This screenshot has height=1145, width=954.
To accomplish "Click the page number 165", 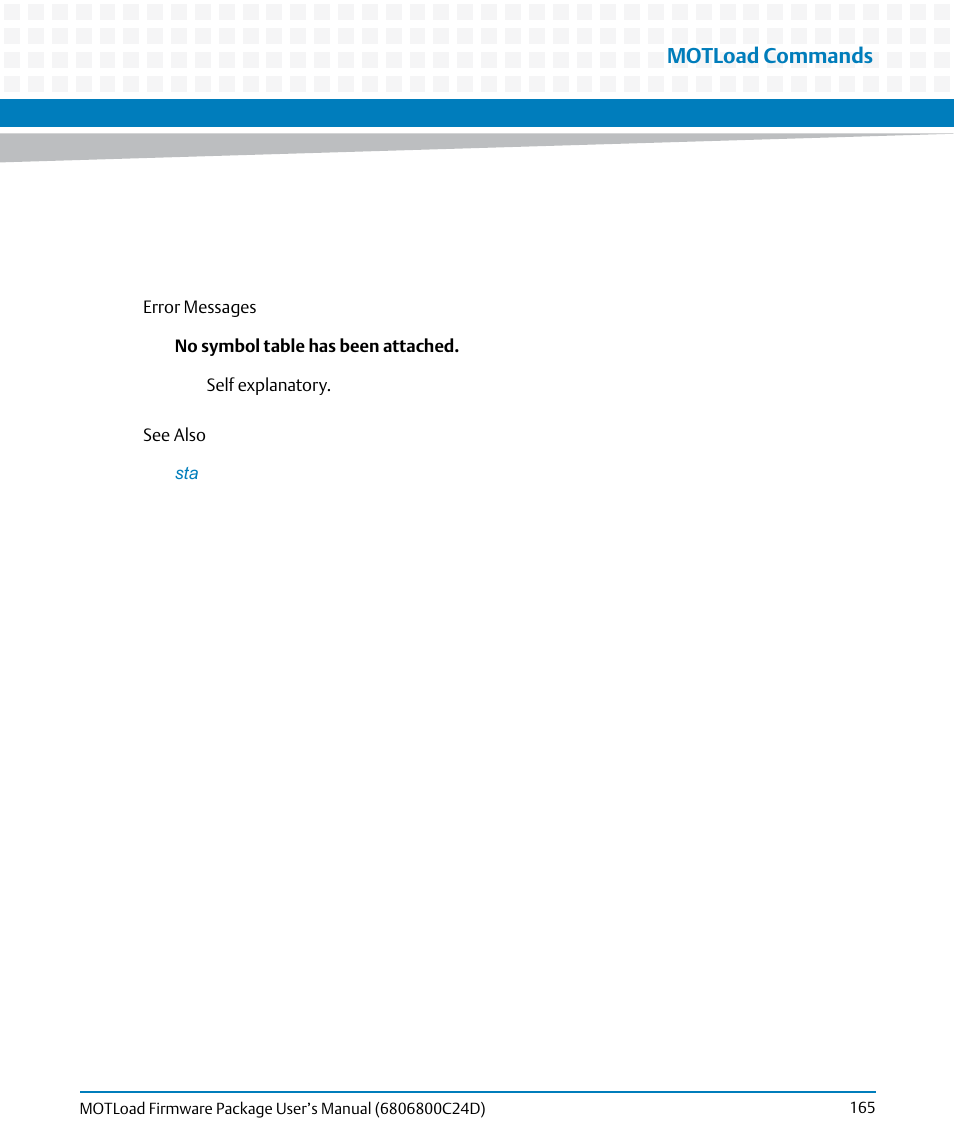I will point(862,1108).
